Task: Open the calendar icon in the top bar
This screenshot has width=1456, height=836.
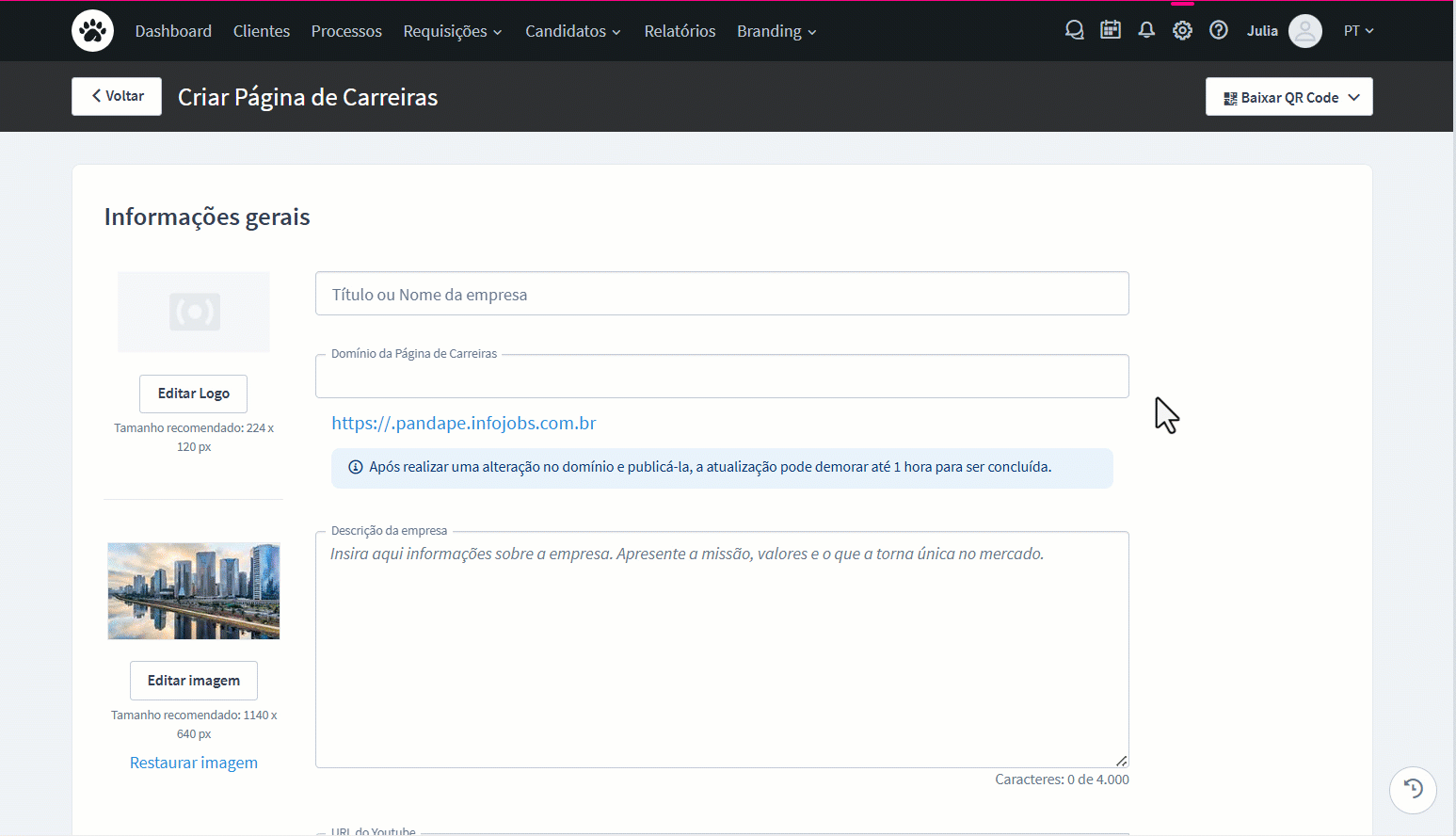Action: [1110, 30]
